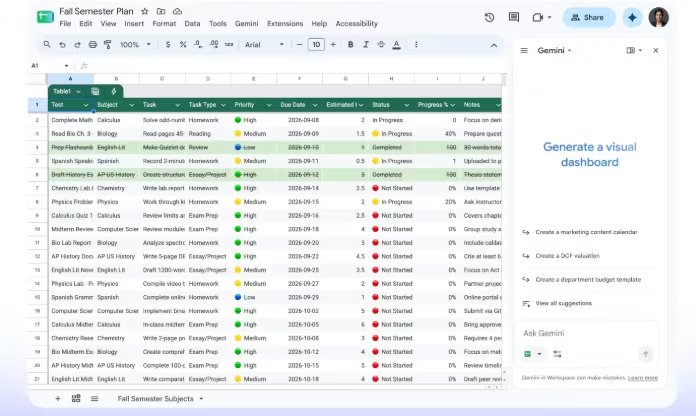Click the Gemini settings sliders icon

(557, 354)
